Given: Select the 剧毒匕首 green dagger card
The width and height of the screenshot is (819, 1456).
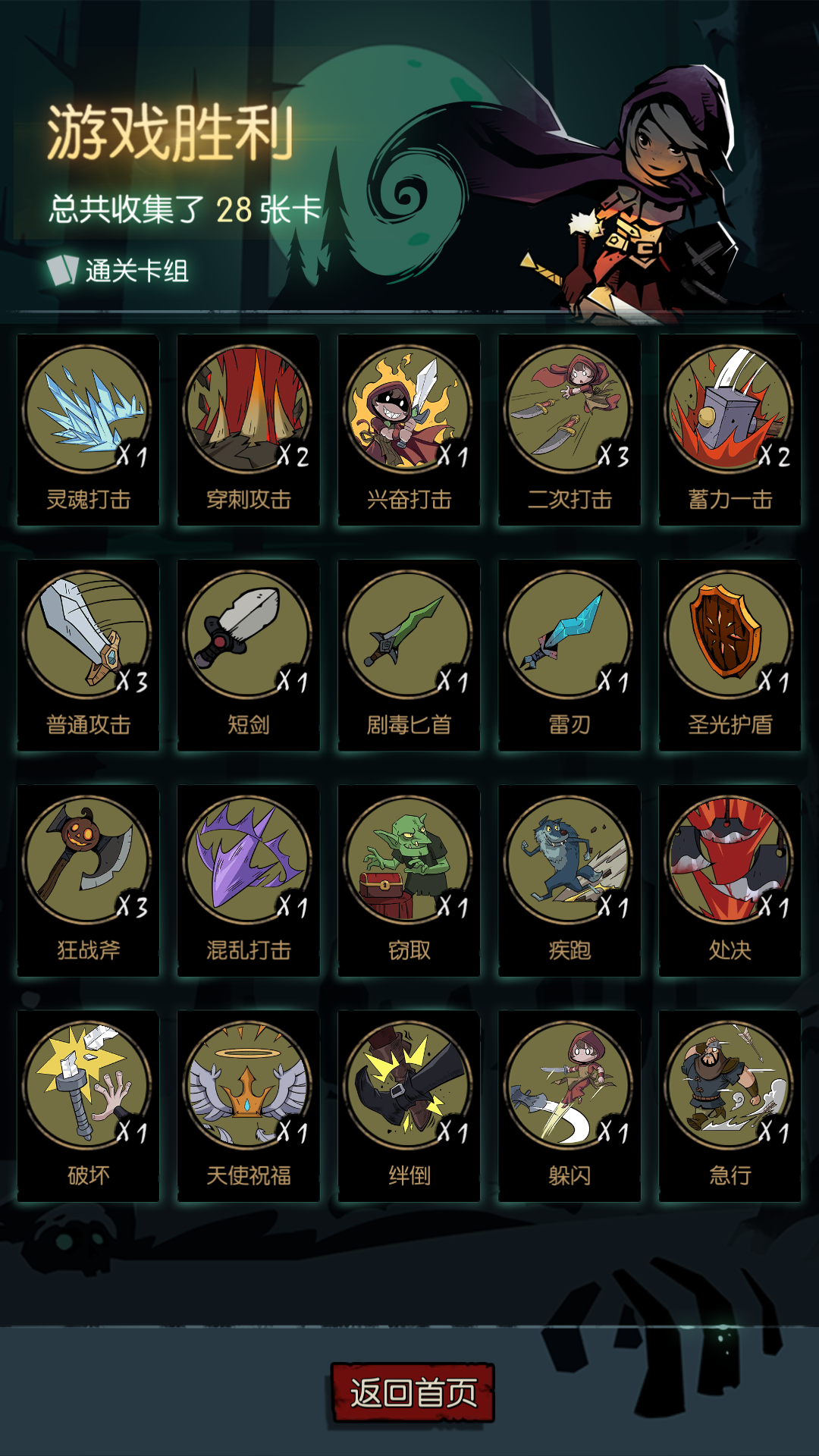Looking at the screenshot, I should [409, 655].
